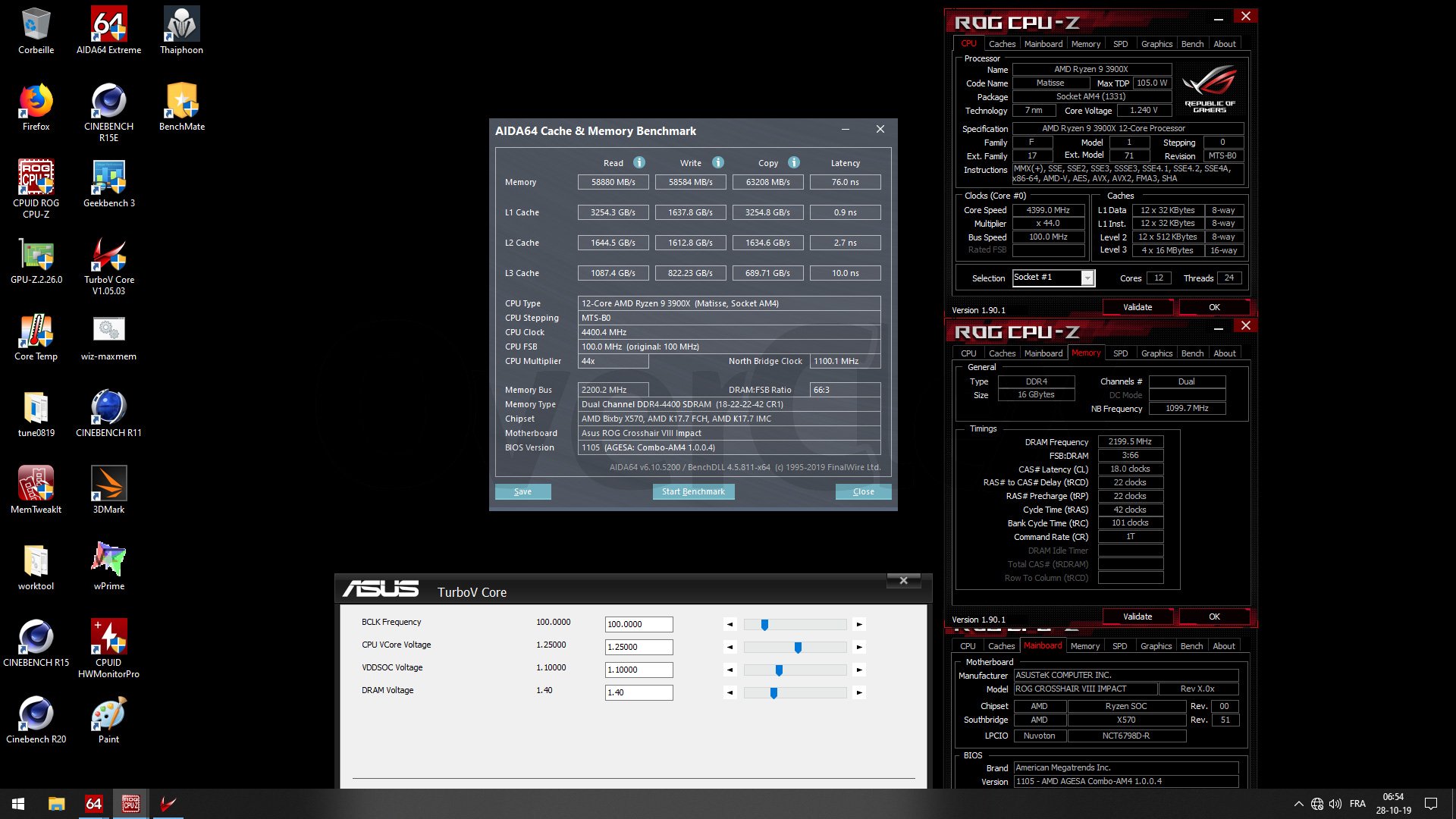Launch AIDA64 Extreme desktop shortcut
This screenshot has width=1456, height=819.
pos(108,31)
